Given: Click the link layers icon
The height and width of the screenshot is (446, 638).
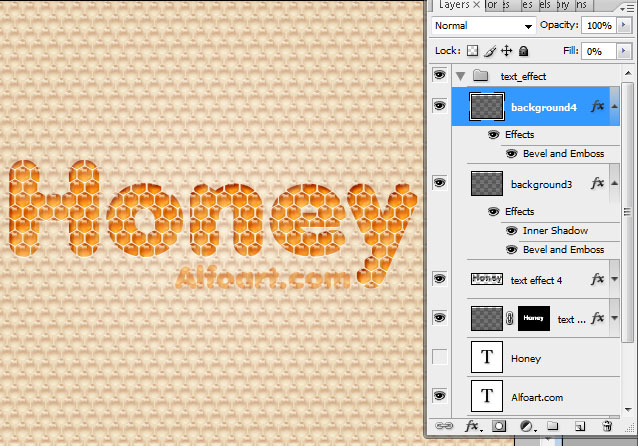Looking at the screenshot, I should [444, 426].
